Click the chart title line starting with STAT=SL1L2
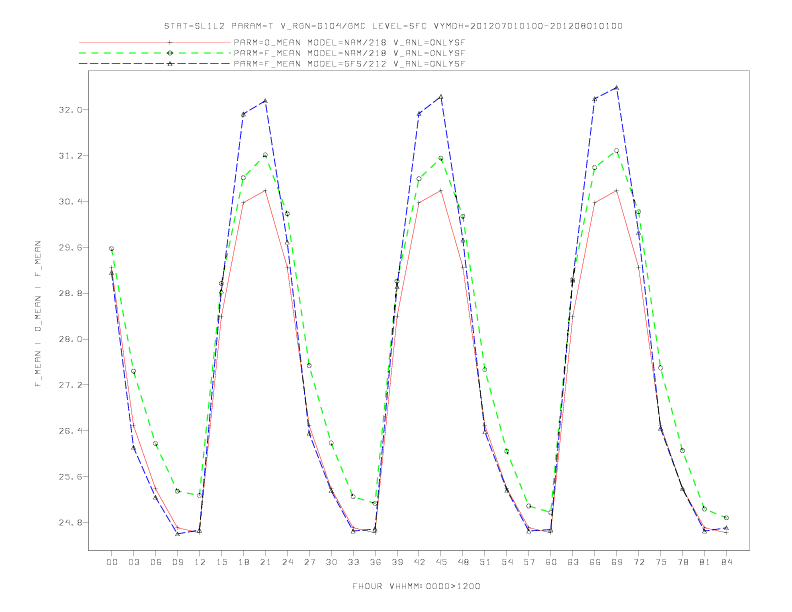This screenshot has height=612, width=792. (x=393, y=26)
